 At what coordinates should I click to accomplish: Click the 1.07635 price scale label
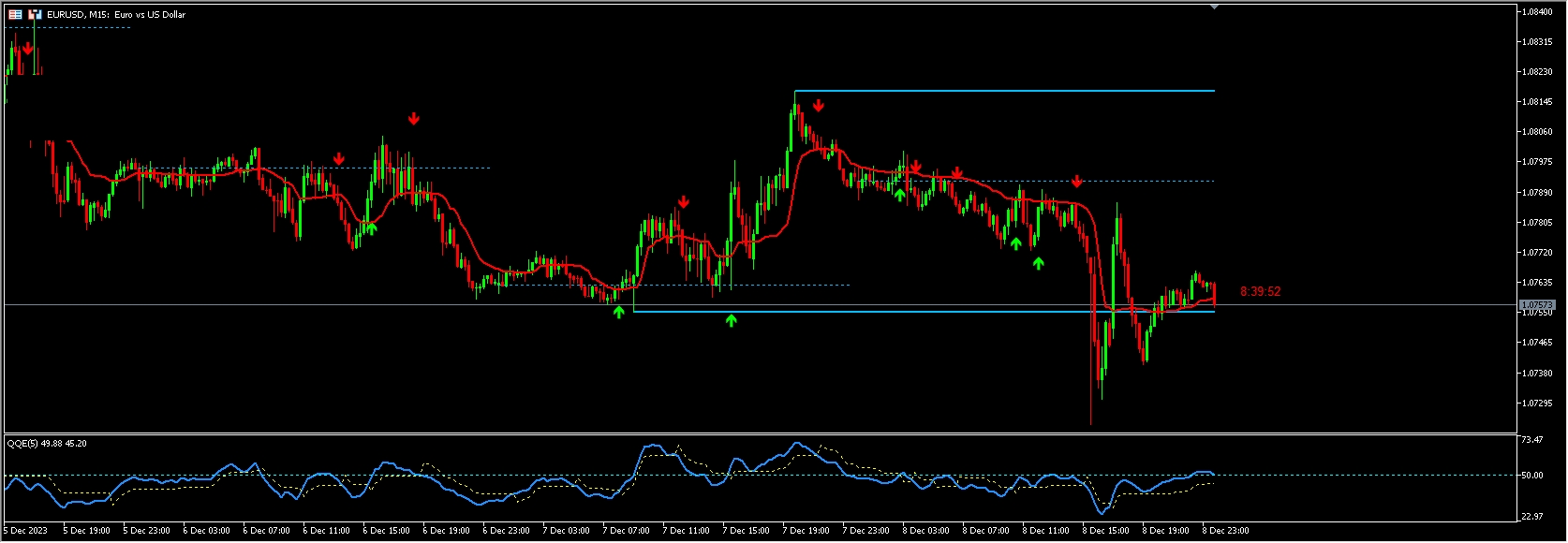point(1537,283)
